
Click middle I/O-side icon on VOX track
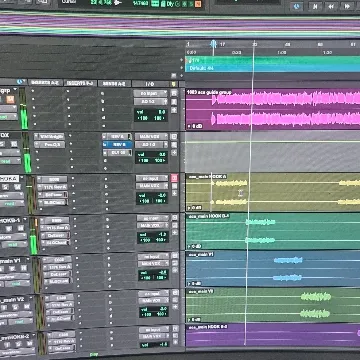click(174, 145)
